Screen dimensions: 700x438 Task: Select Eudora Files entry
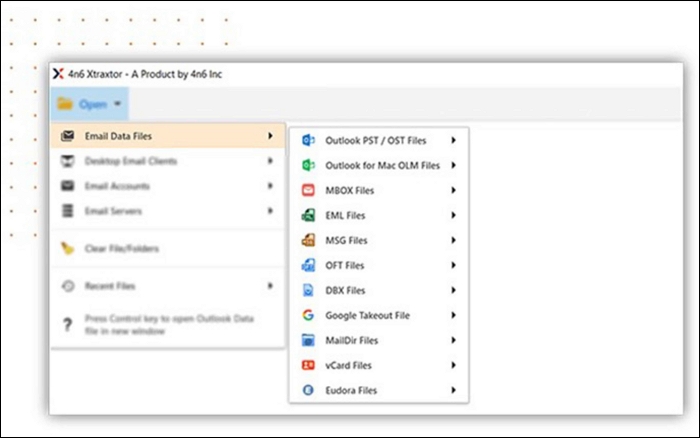[x=379, y=391]
